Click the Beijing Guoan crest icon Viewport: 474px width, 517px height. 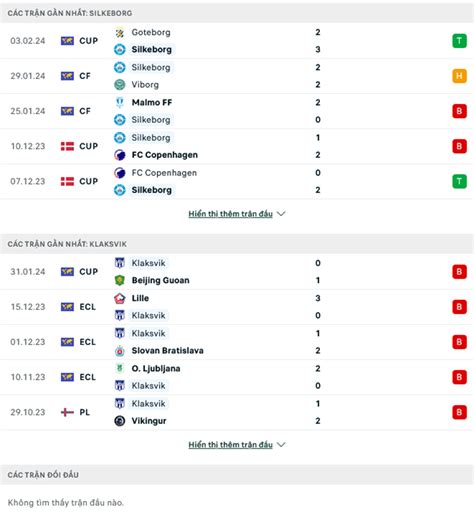point(120,280)
